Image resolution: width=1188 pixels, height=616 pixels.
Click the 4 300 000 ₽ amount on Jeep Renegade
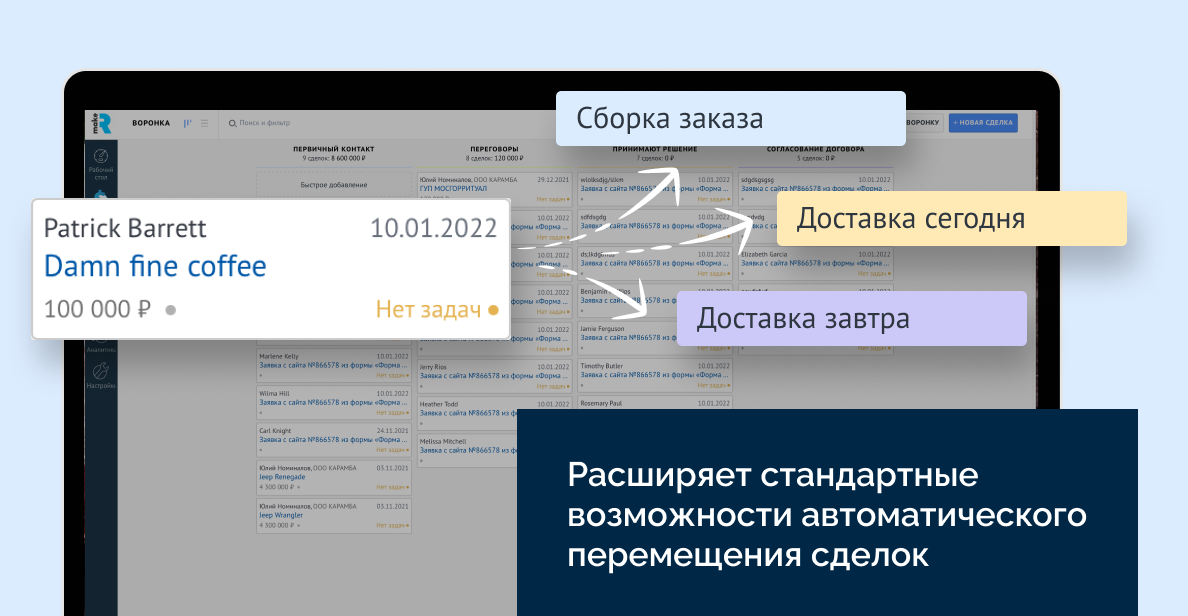tap(276, 487)
